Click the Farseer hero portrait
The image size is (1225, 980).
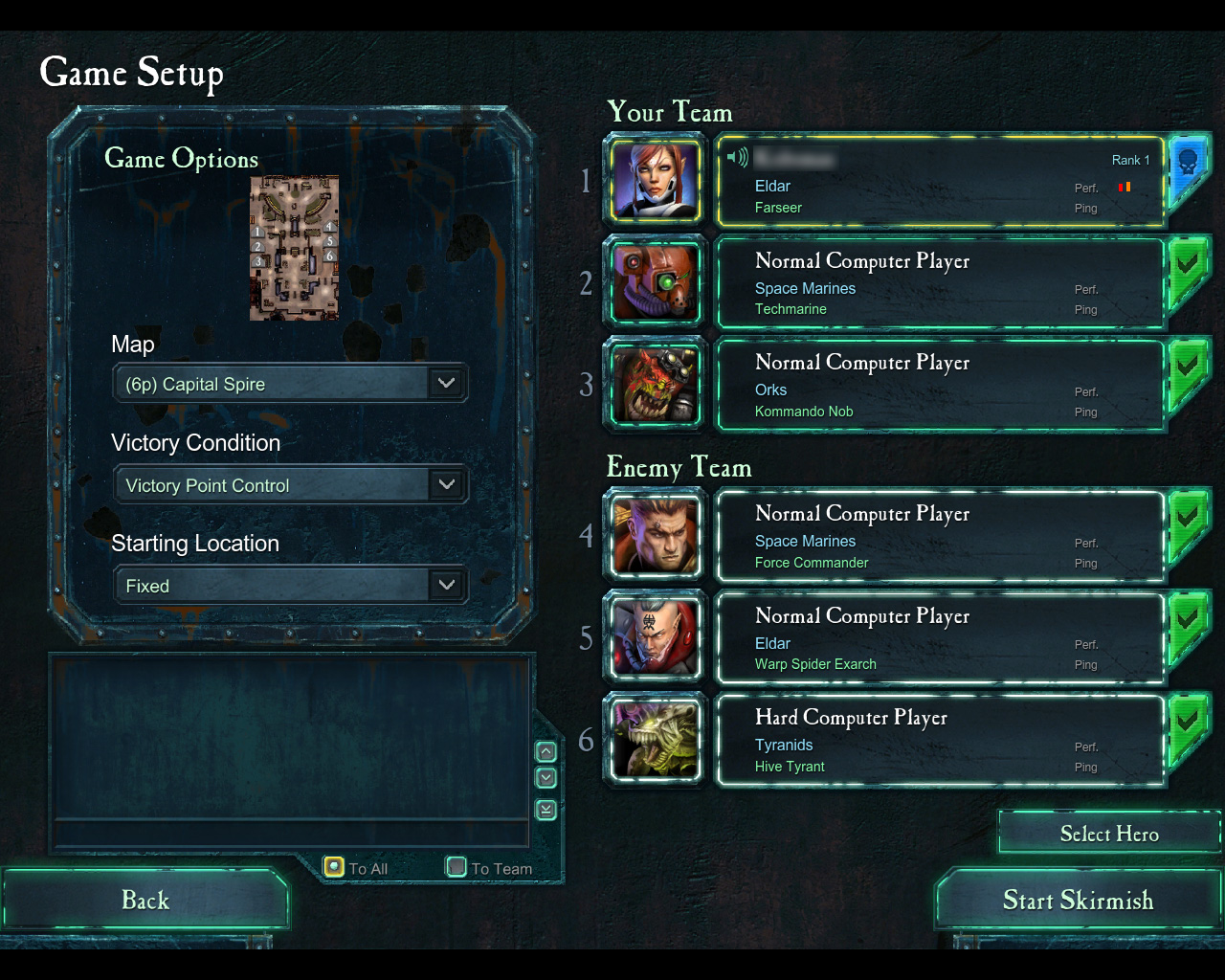pos(656,181)
